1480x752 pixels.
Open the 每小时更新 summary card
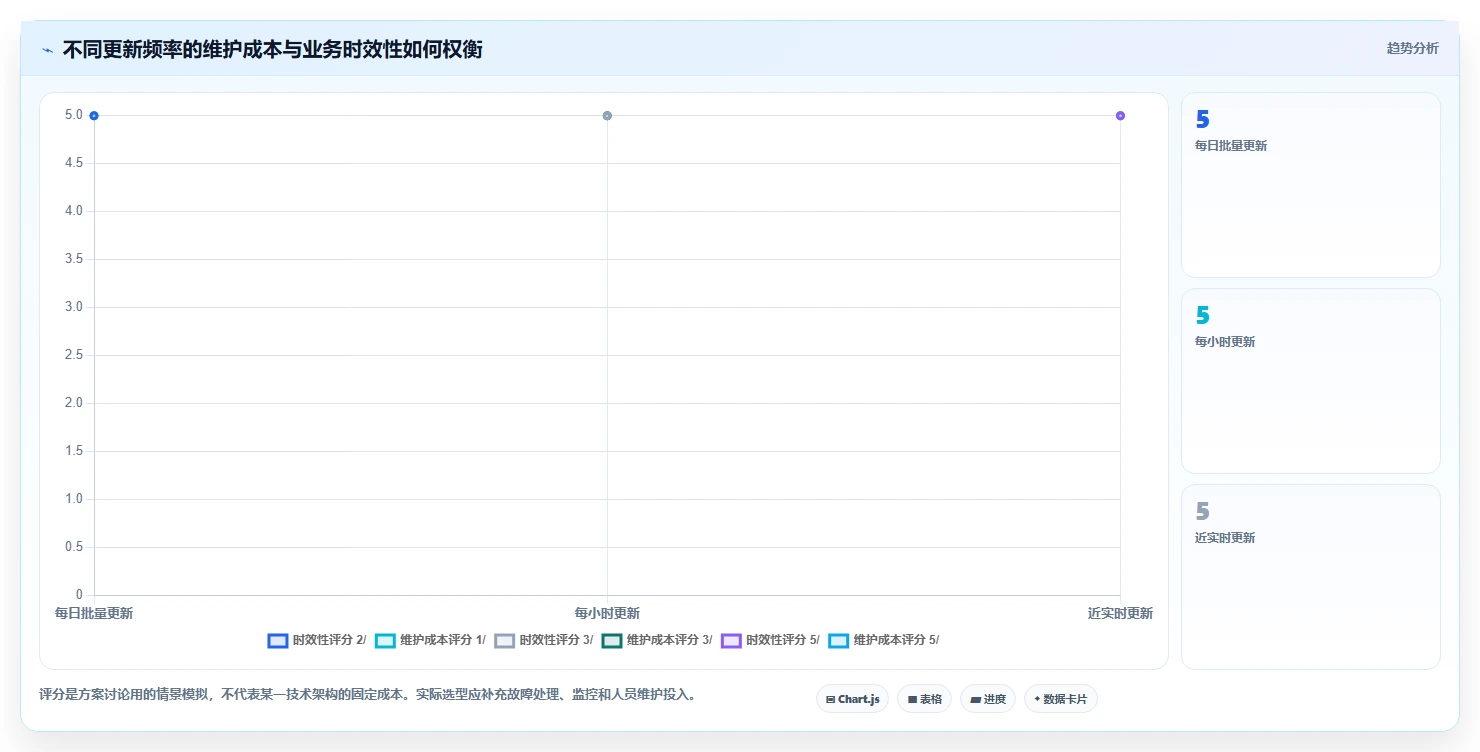click(x=1311, y=381)
